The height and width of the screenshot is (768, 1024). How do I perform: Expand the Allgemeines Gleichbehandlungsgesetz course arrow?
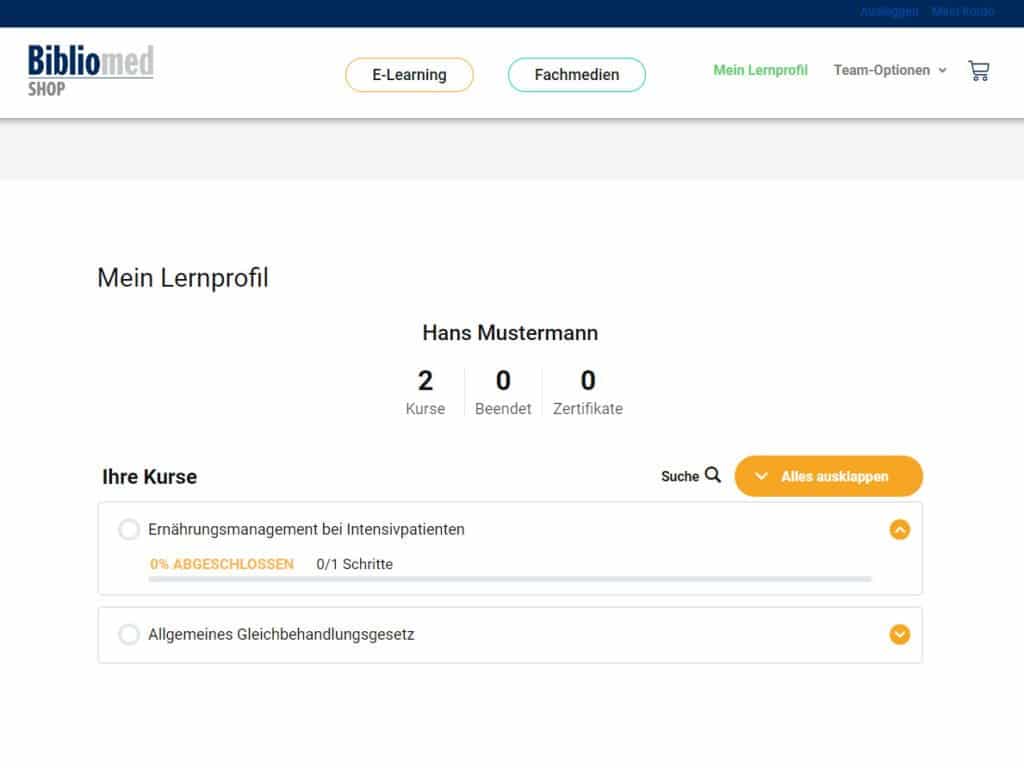(x=900, y=634)
